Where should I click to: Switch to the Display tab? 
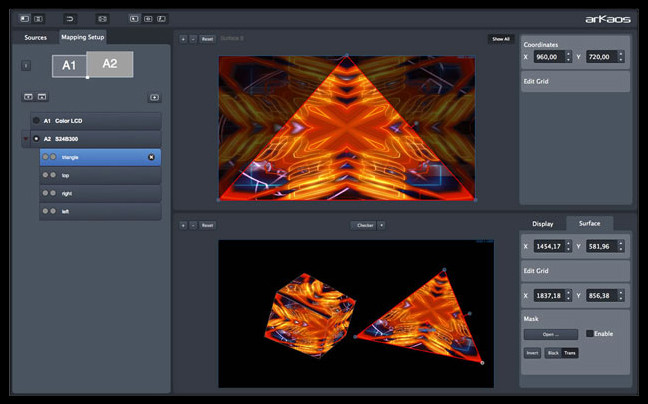point(542,223)
